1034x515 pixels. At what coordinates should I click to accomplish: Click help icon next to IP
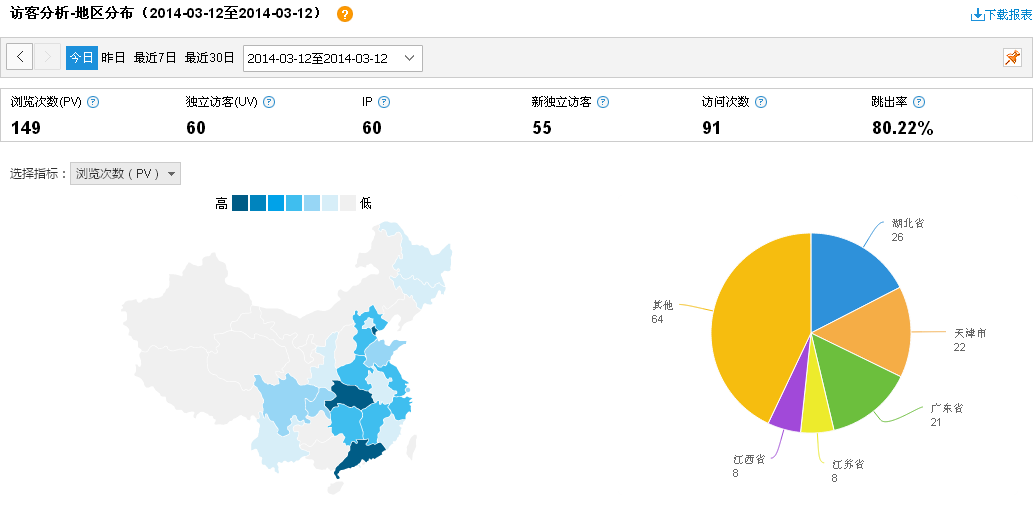384,102
